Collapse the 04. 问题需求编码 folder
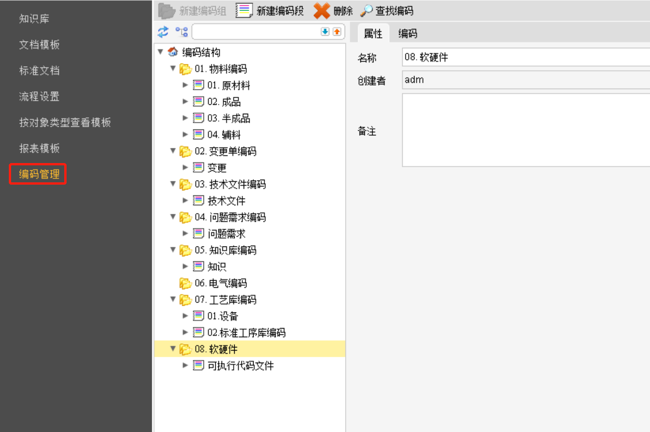This screenshot has width=650, height=432. coord(173,216)
